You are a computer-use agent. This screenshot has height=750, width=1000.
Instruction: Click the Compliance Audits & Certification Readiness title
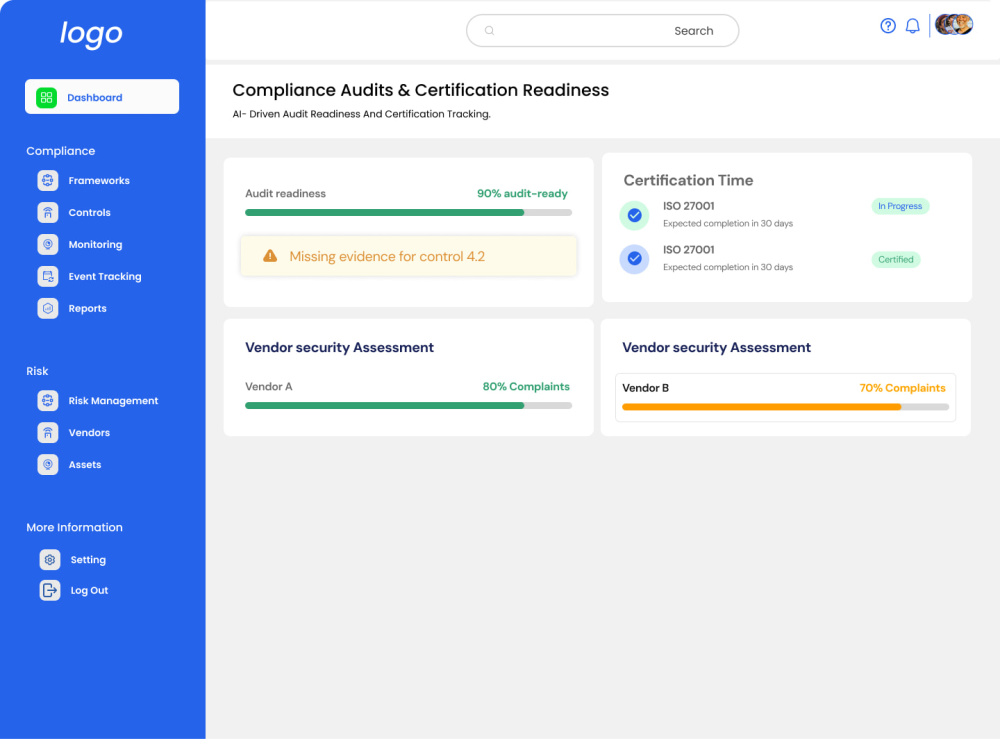click(420, 90)
